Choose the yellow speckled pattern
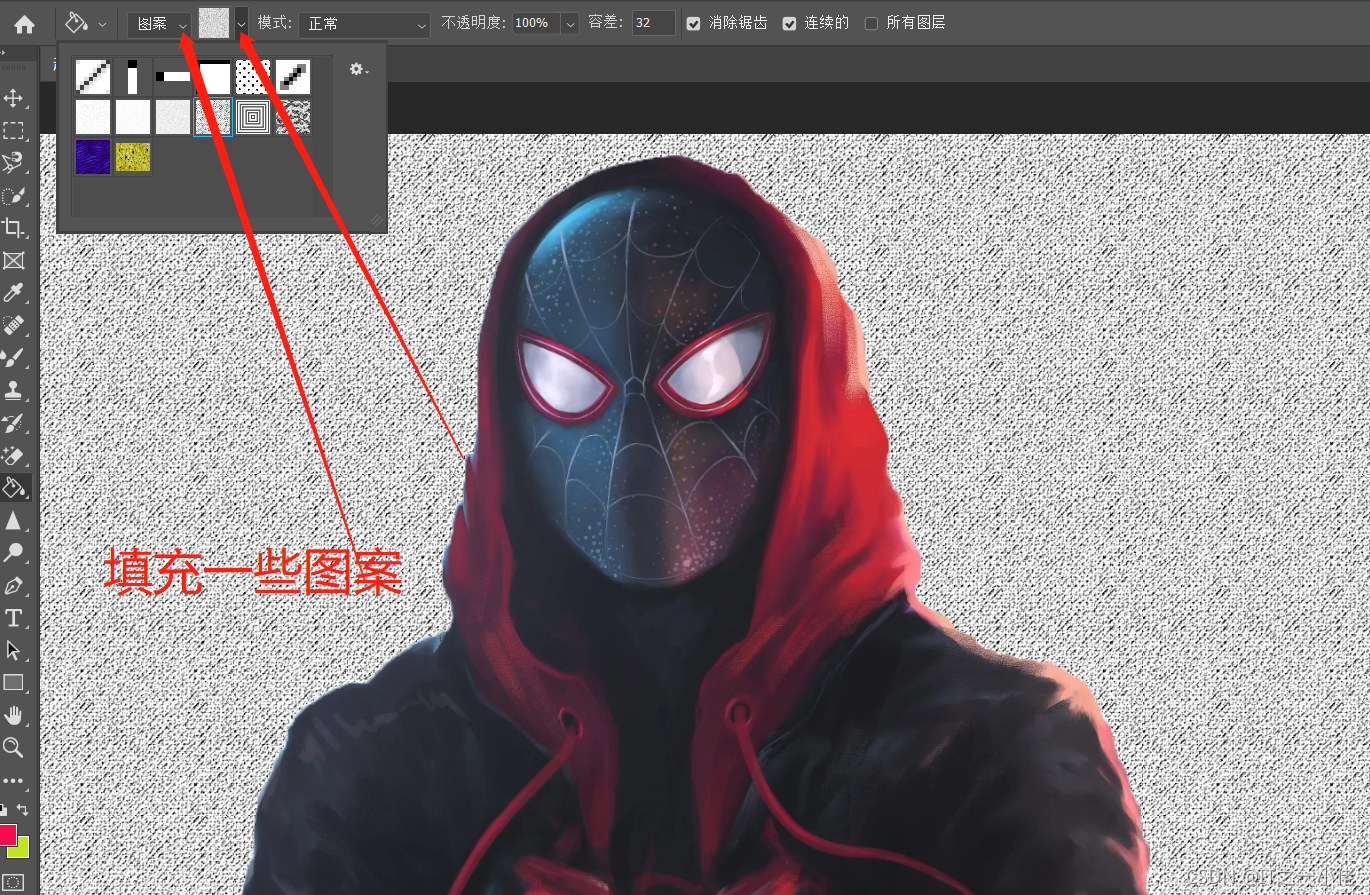This screenshot has height=895, width=1370. pos(133,157)
